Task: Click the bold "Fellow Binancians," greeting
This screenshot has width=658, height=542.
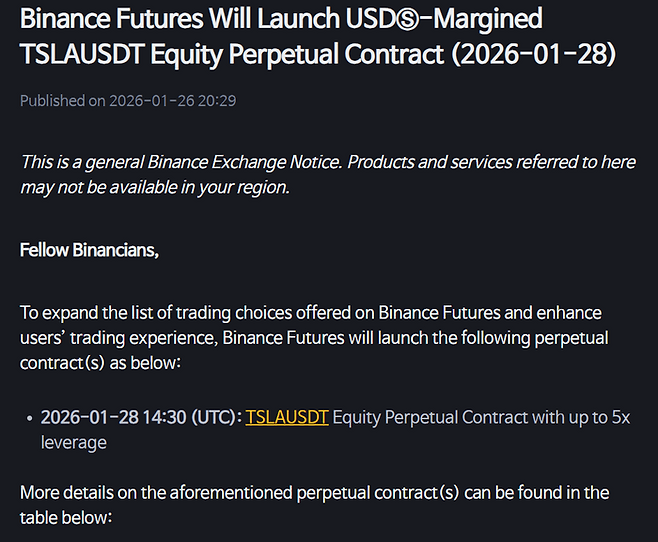Action: (89, 249)
